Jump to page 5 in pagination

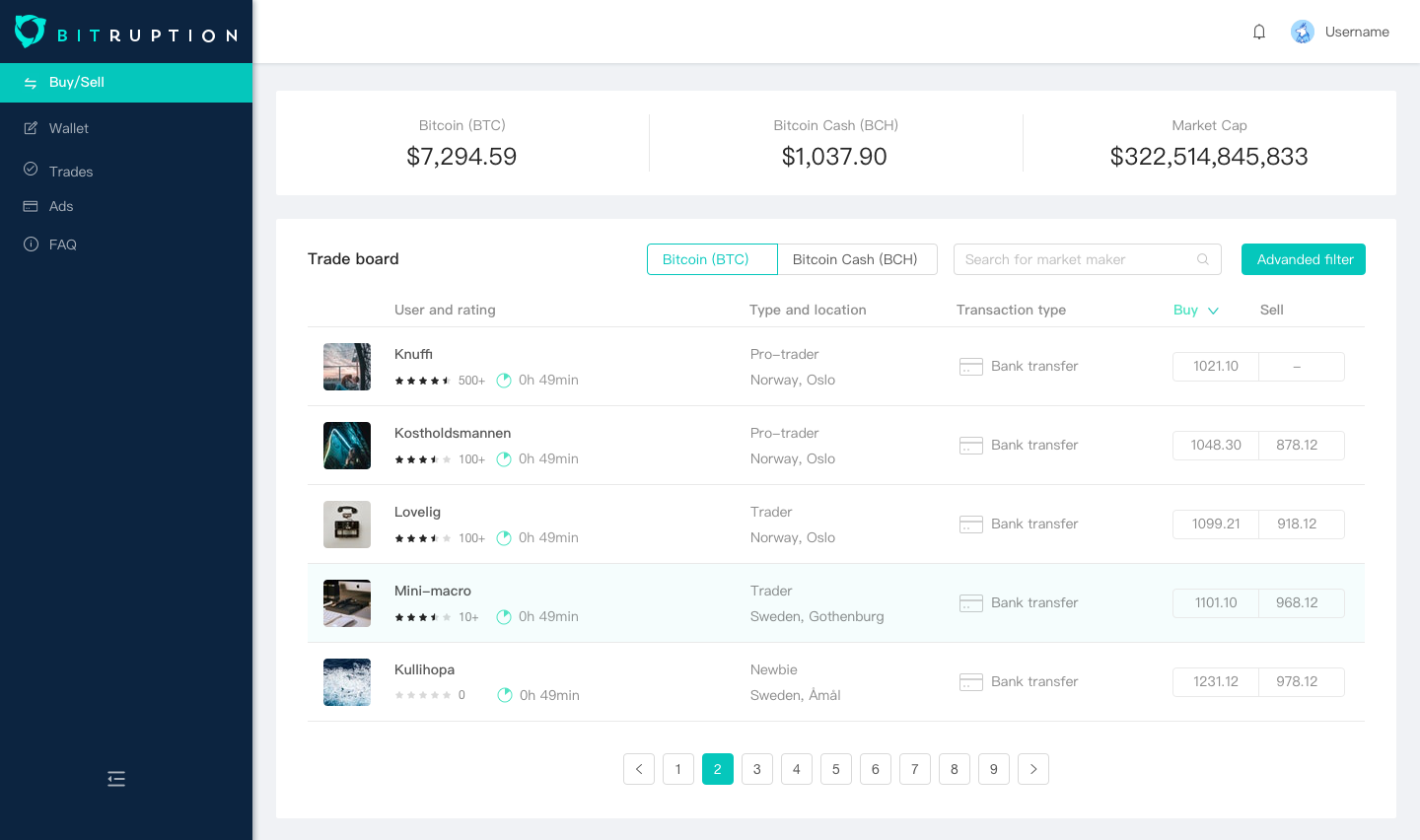(835, 769)
